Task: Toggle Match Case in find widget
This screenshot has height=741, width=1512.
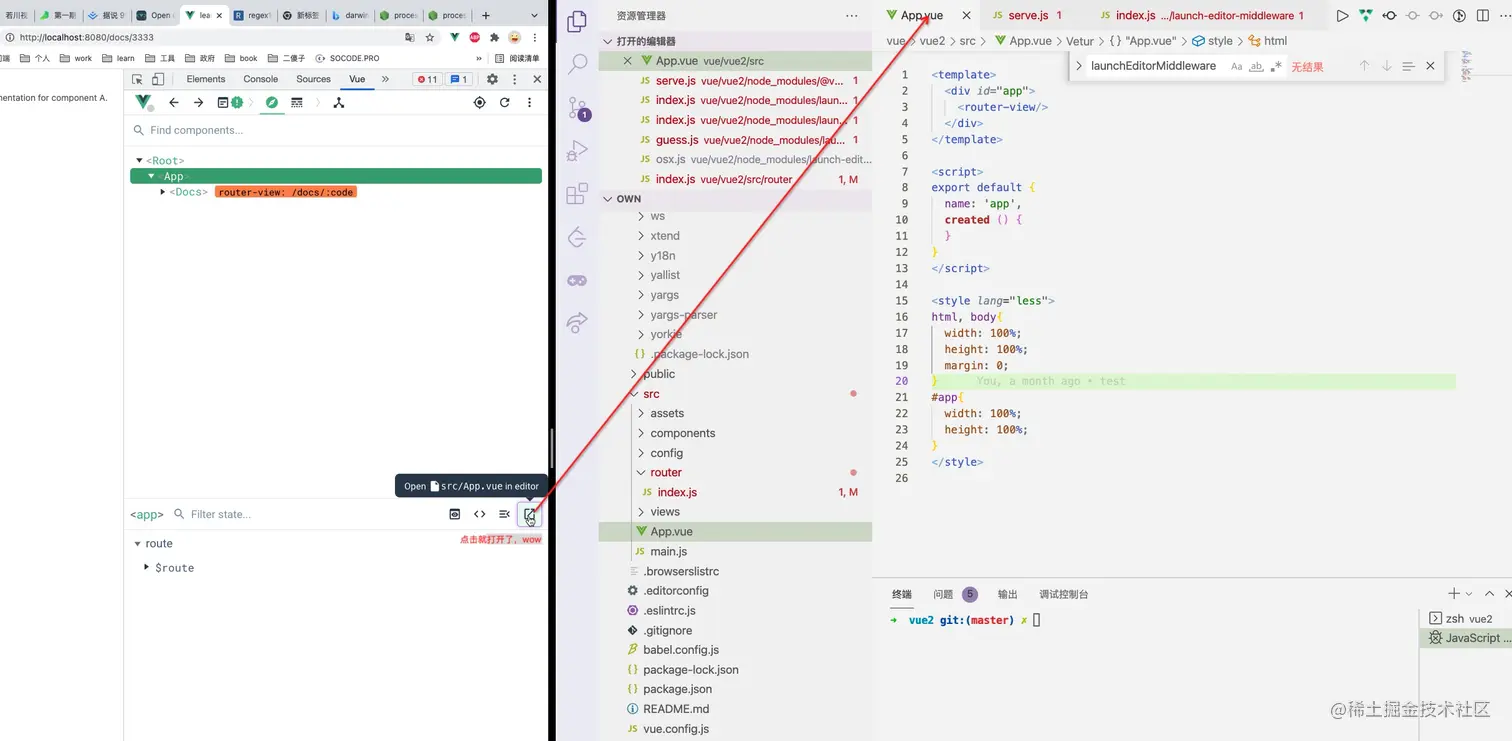Action: (x=1237, y=66)
